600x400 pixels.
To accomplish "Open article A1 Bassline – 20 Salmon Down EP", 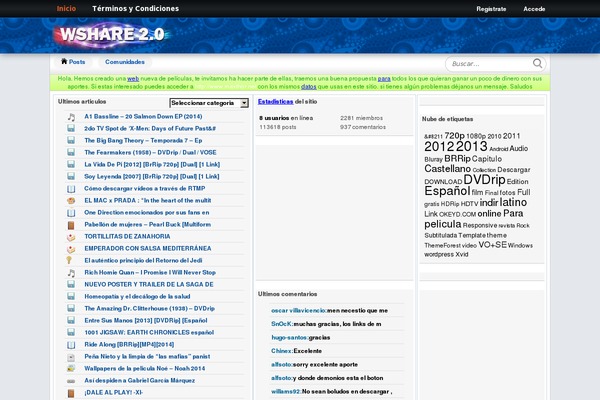I will coord(143,116).
